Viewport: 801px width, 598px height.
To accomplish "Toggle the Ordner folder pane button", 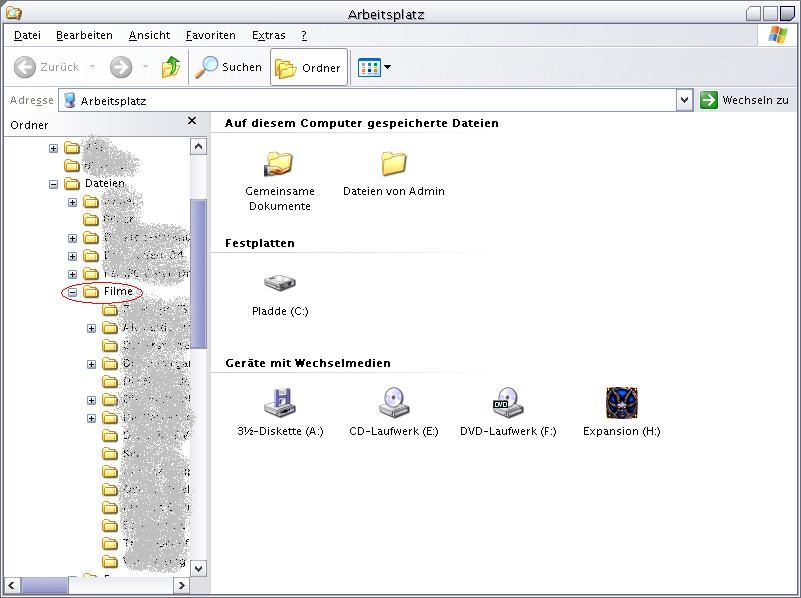I will pos(309,67).
